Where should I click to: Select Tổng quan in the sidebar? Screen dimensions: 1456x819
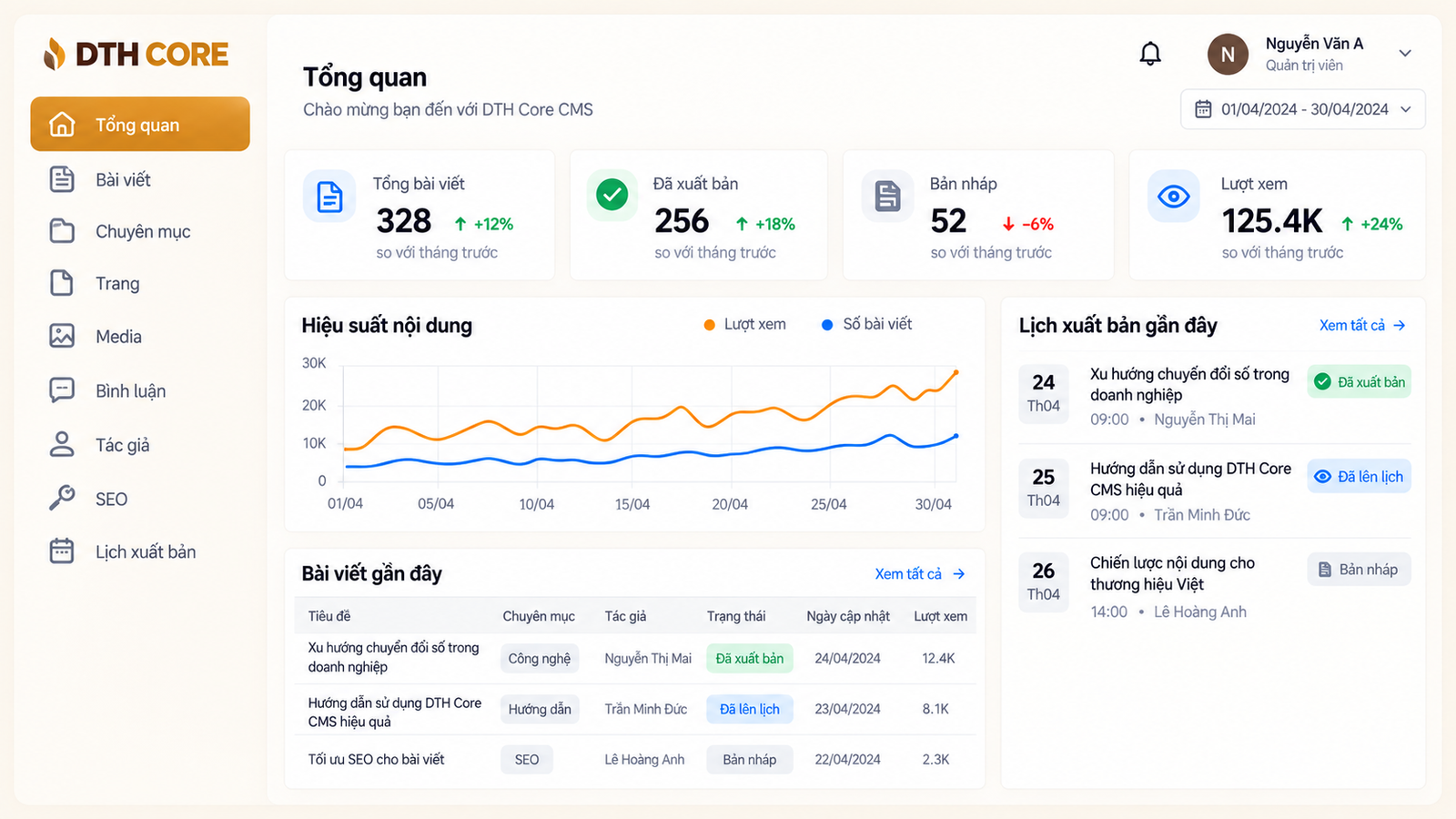(x=140, y=124)
